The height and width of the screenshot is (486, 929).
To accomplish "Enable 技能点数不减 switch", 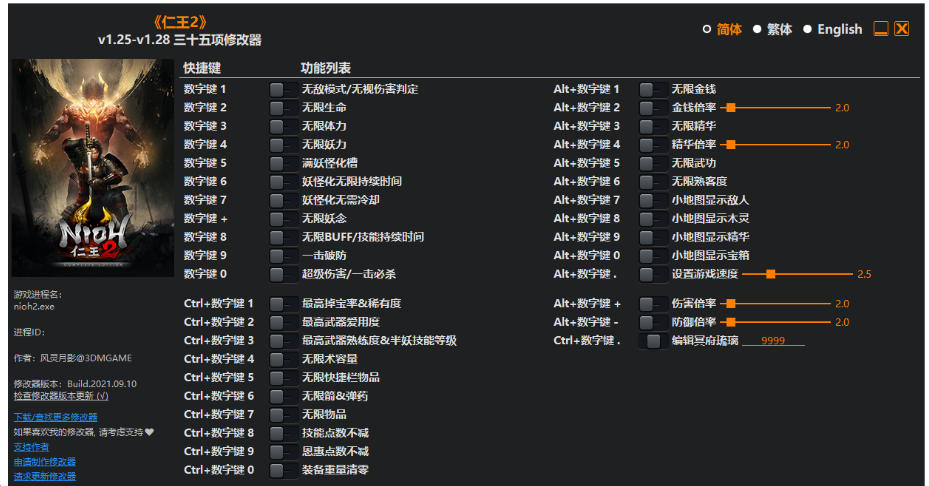I will coord(283,433).
